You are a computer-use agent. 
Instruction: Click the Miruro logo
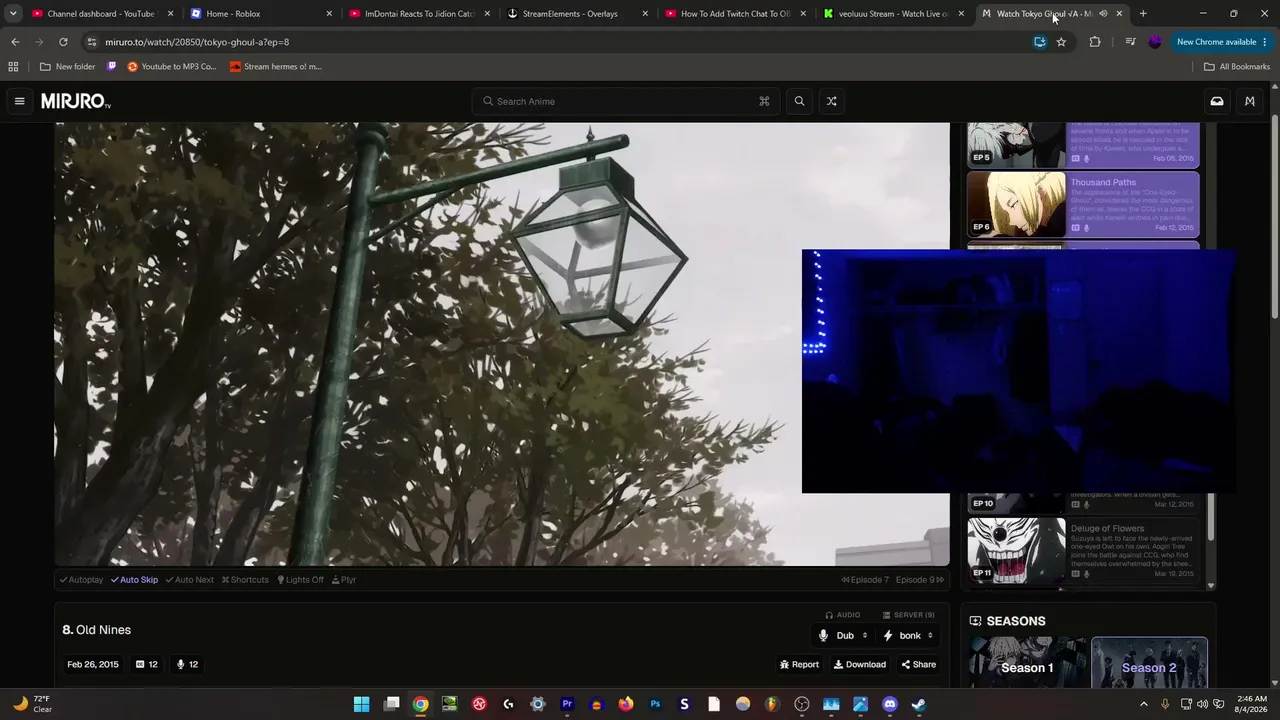pyautogui.click(x=76, y=102)
